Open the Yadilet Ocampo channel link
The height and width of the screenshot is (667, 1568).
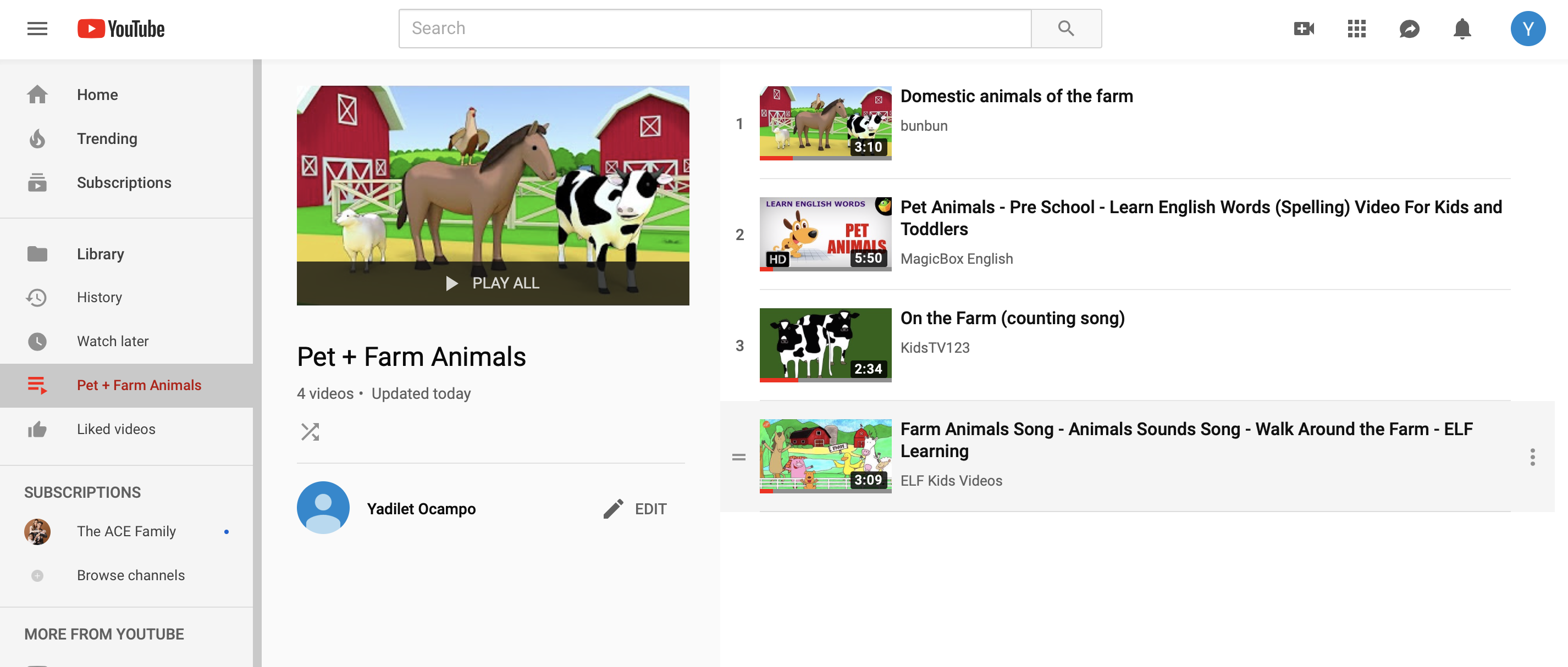coord(421,508)
